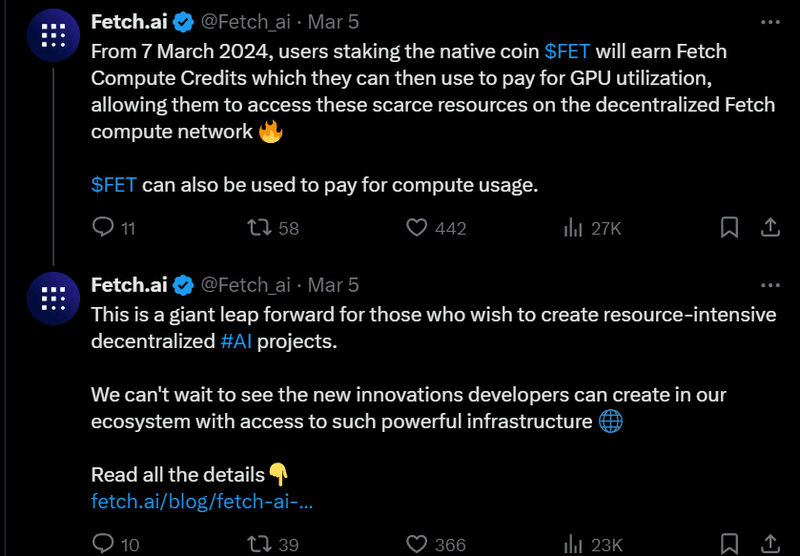Screen dimensions: 800x556
Task: Share the first Fetch.ai tweet
Action: pos(770,228)
